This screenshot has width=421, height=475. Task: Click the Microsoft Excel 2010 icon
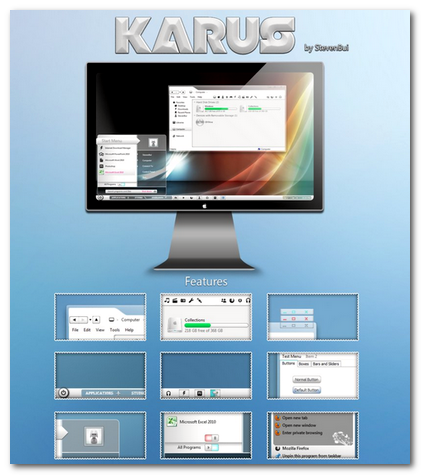(171, 422)
